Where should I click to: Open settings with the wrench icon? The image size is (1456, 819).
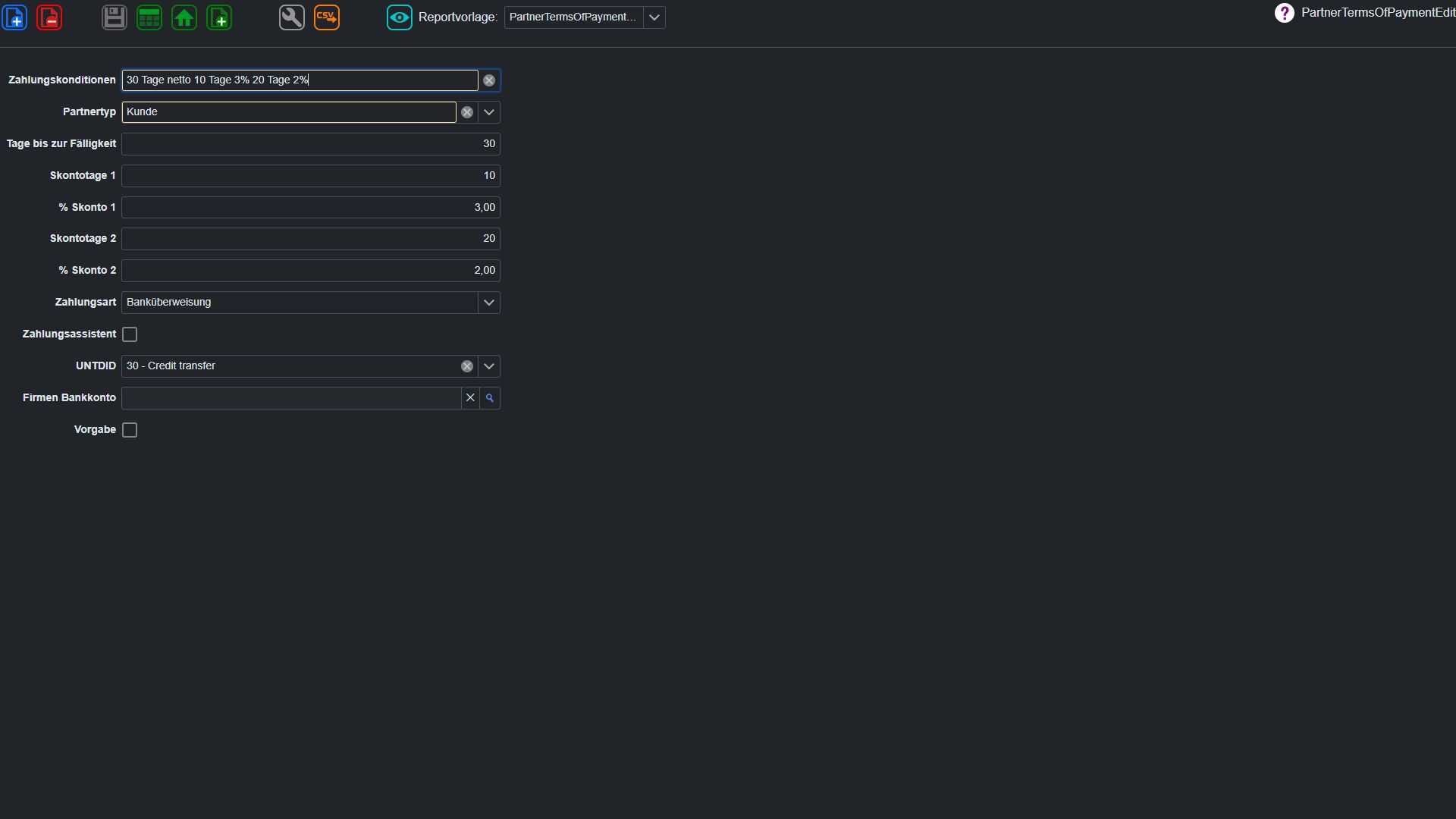pos(292,17)
